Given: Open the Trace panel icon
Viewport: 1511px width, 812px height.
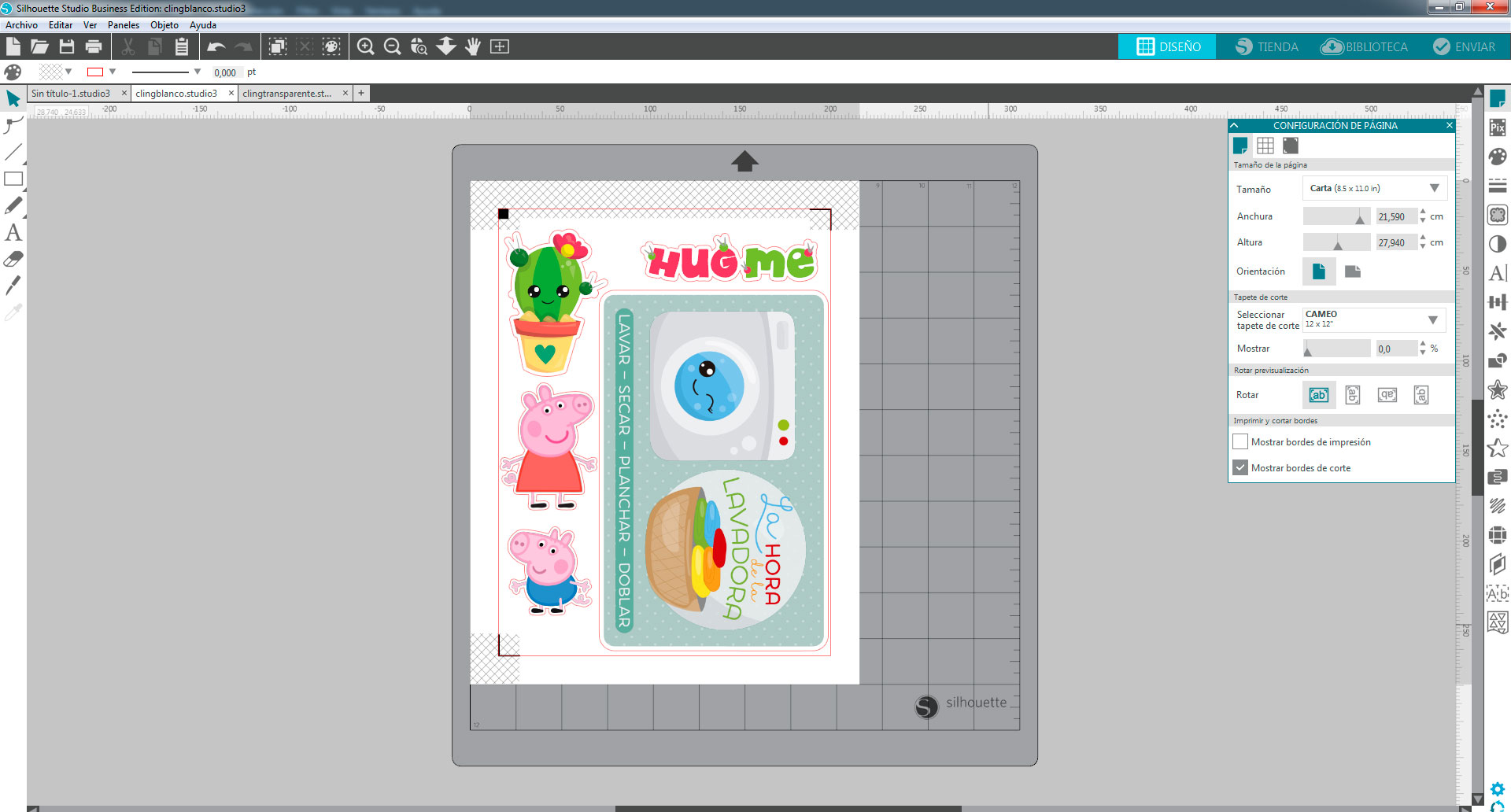Looking at the screenshot, I should [x=1498, y=215].
